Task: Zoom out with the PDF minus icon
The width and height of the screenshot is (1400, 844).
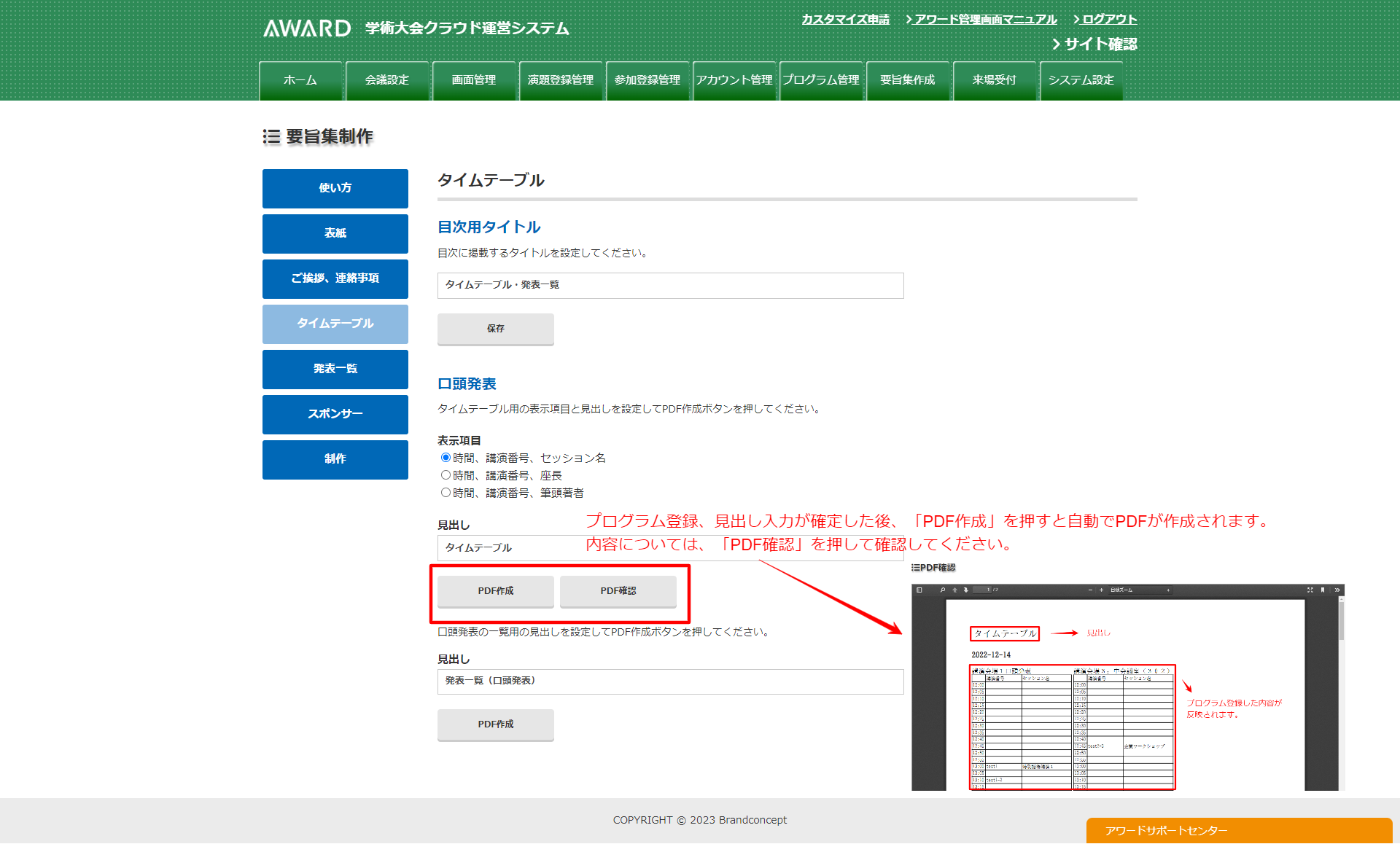Action: pyautogui.click(x=1090, y=590)
